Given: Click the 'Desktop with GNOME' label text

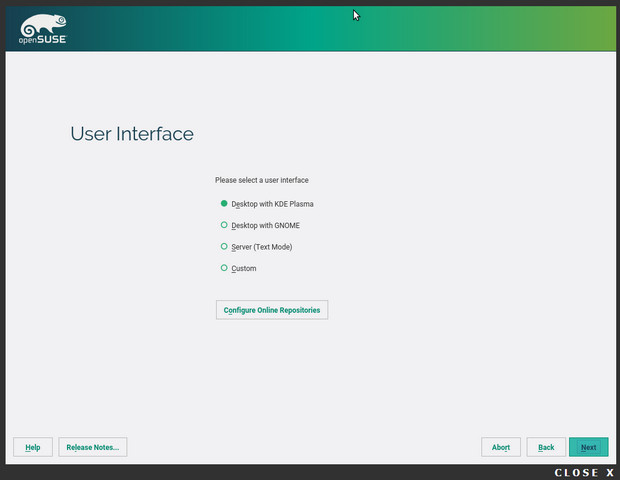Looking at the screenshot, I should 266,226.
